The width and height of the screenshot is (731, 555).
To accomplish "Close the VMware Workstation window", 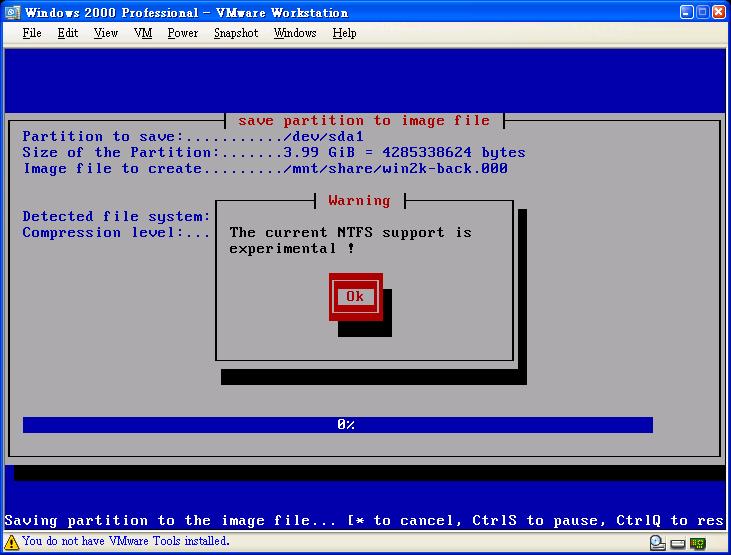I will (x=719, y=12).
